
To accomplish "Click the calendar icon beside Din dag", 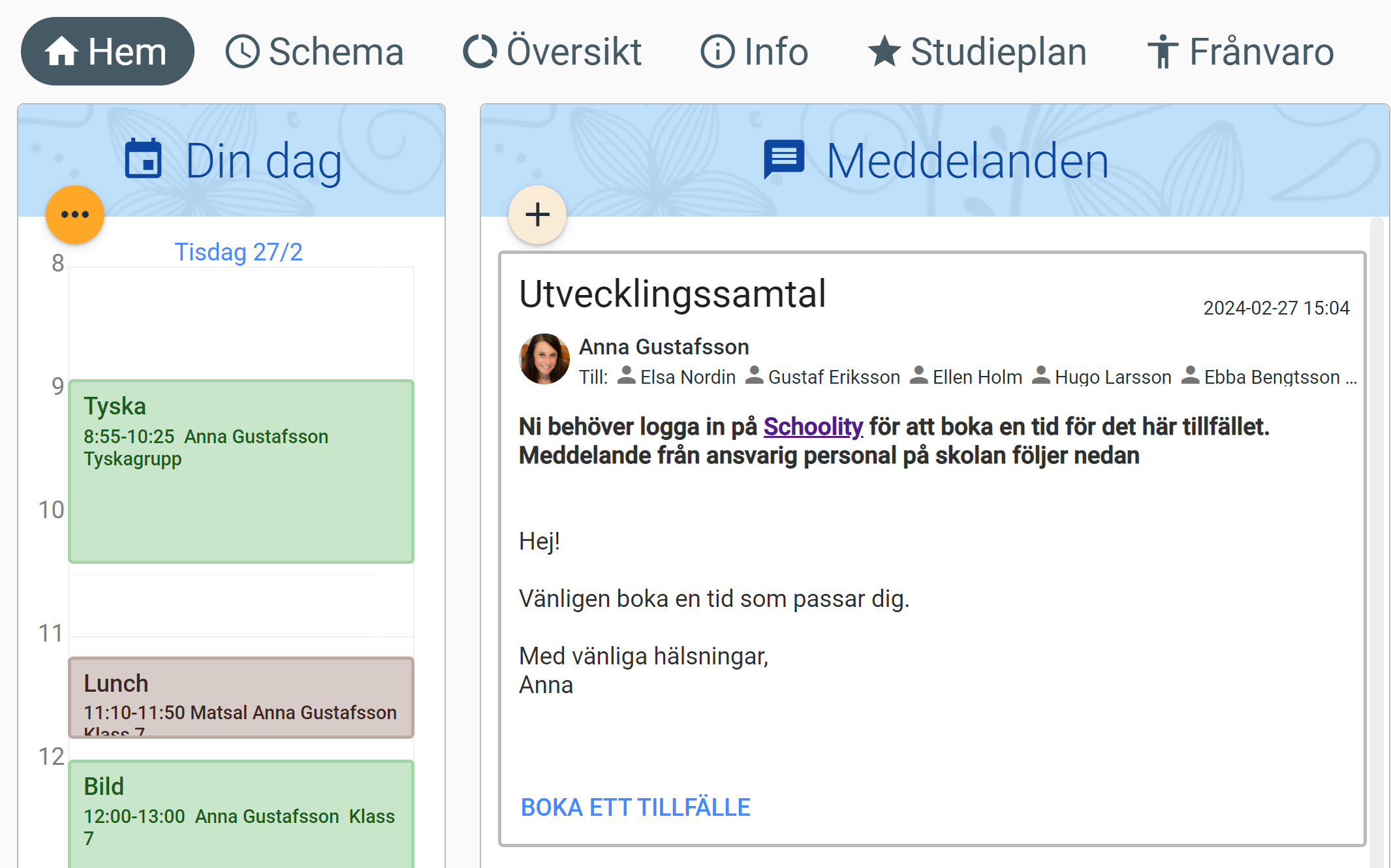I will coord(143,159).
